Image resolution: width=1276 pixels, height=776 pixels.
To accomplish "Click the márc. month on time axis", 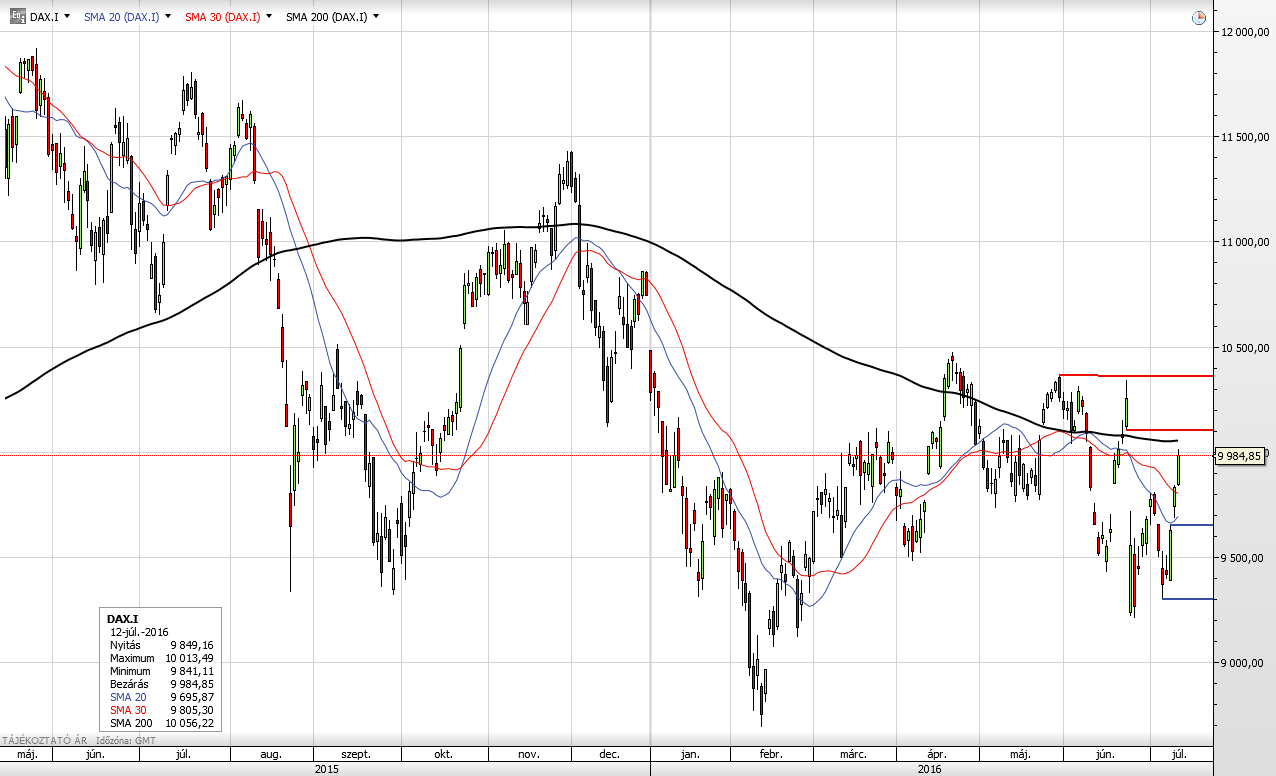I will (852, 755).
